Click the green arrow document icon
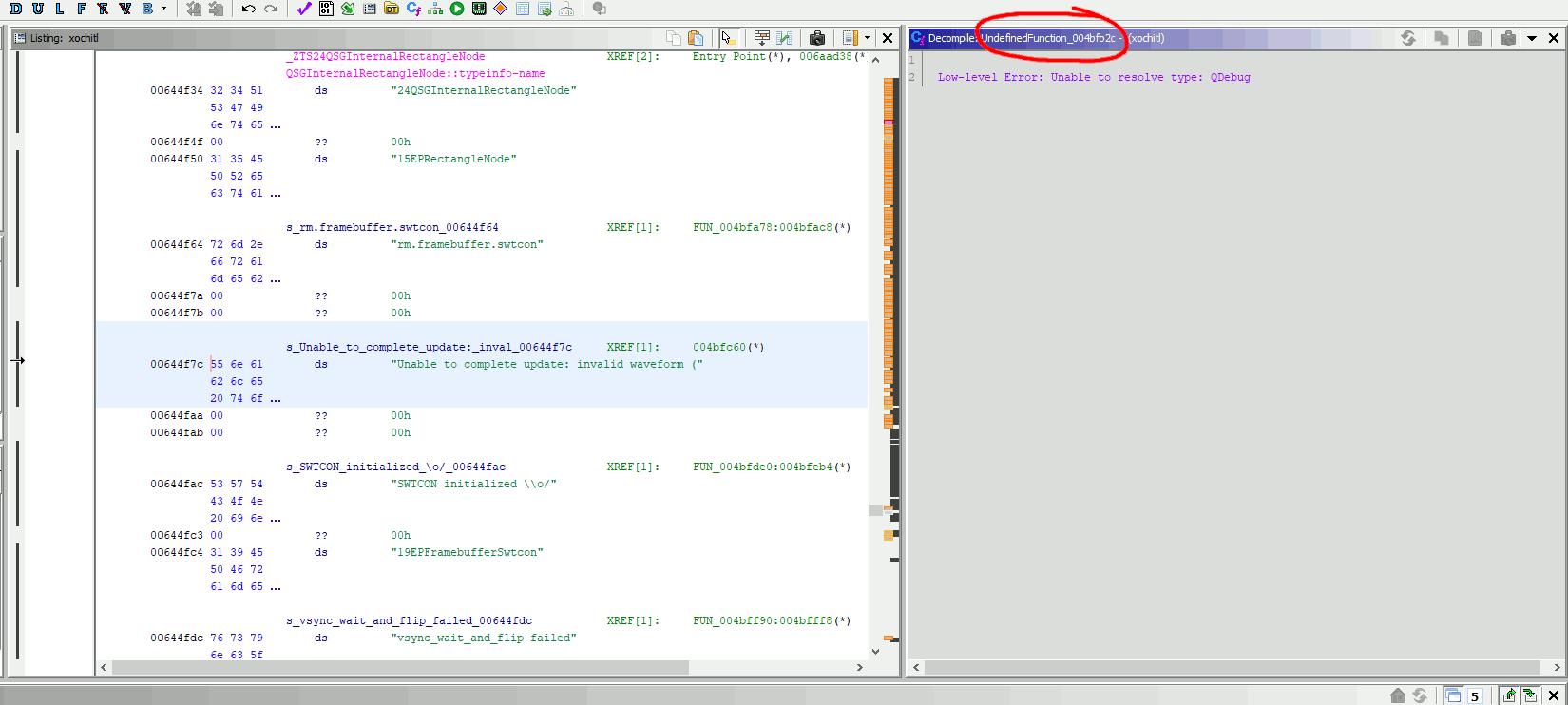1568x705 pixels. pos(348,9)
